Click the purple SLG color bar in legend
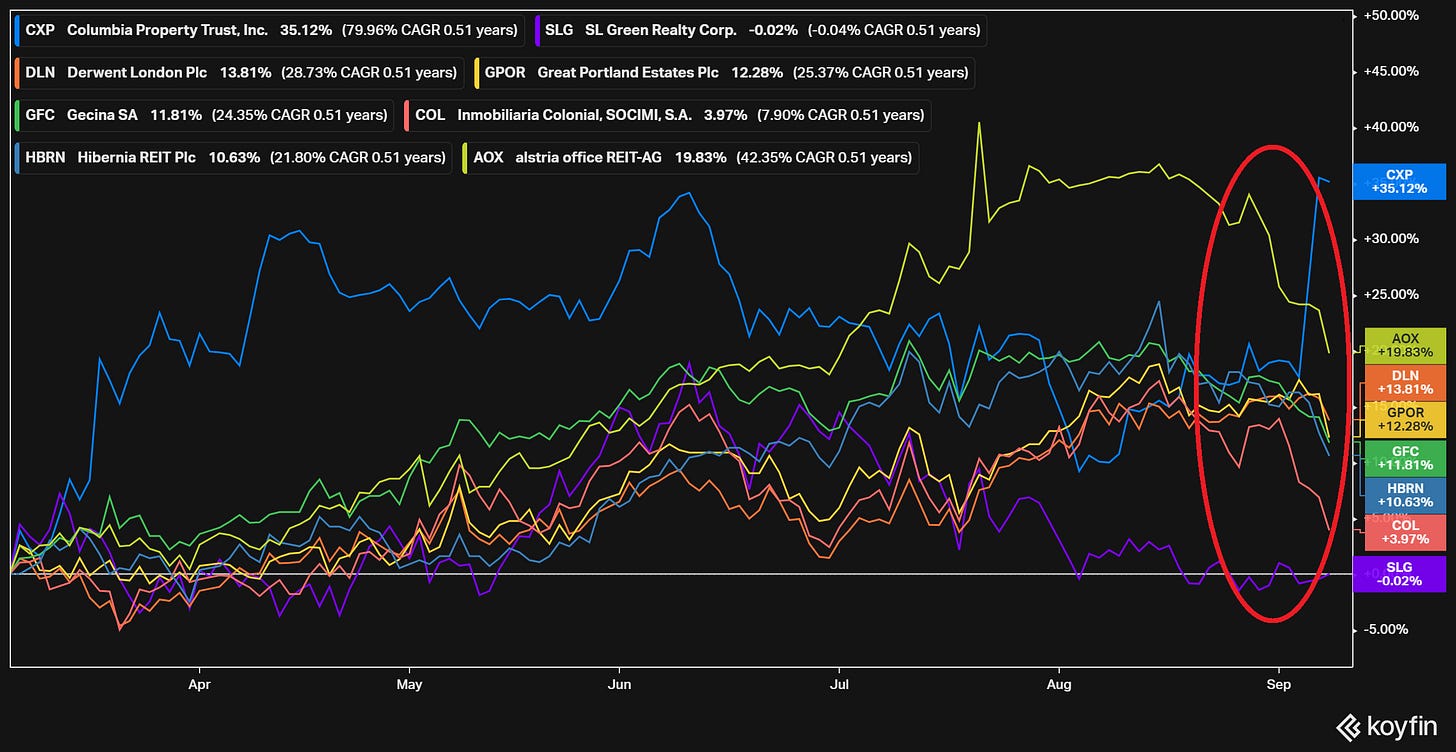1456x752 pixels. pyautogui.click(x=538, y=30)
